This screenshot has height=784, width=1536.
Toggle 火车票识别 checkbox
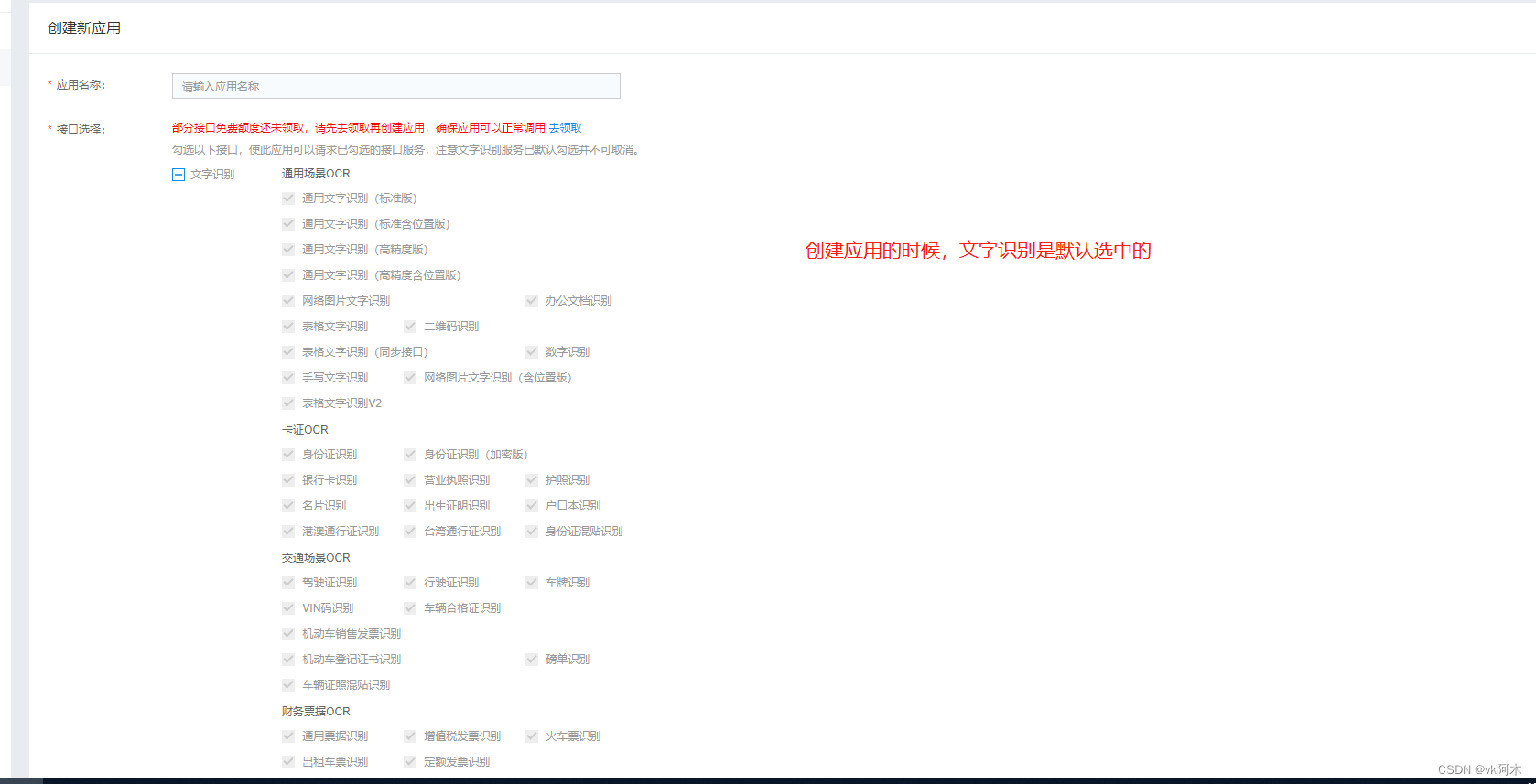pyautogui.click(x=532, y=736)
